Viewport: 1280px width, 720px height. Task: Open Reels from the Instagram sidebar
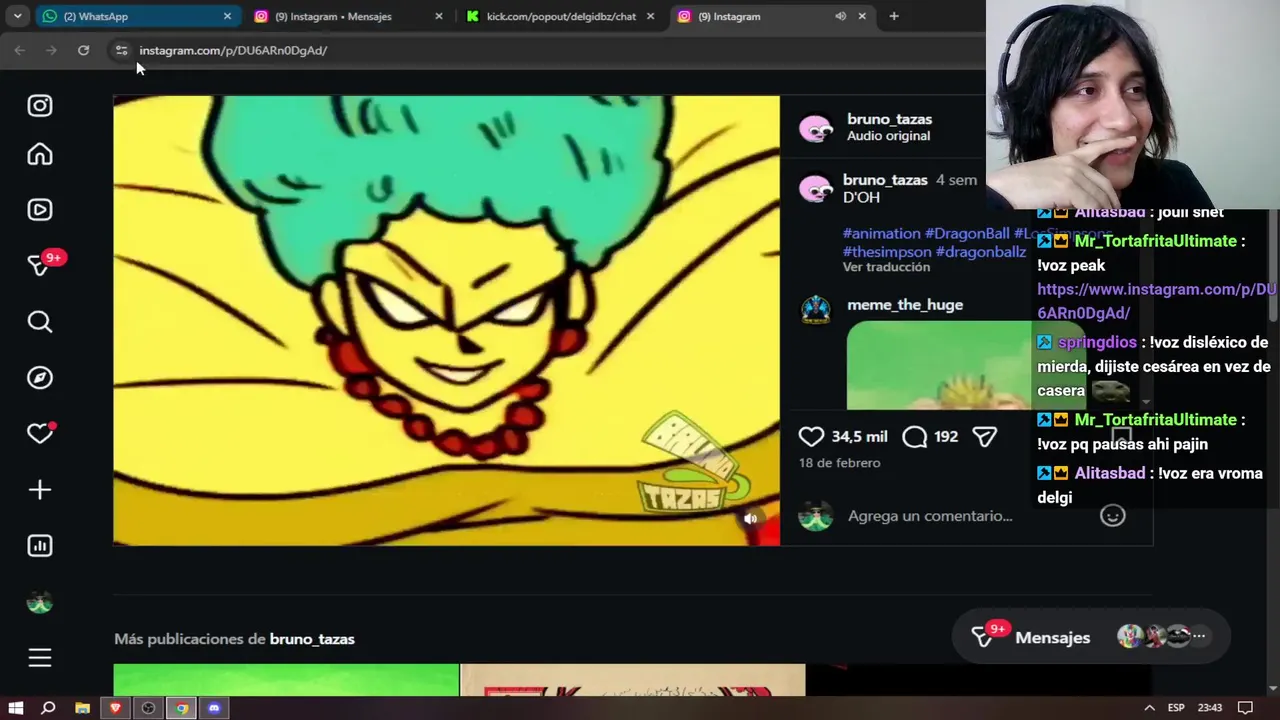(x=40, y=210)
